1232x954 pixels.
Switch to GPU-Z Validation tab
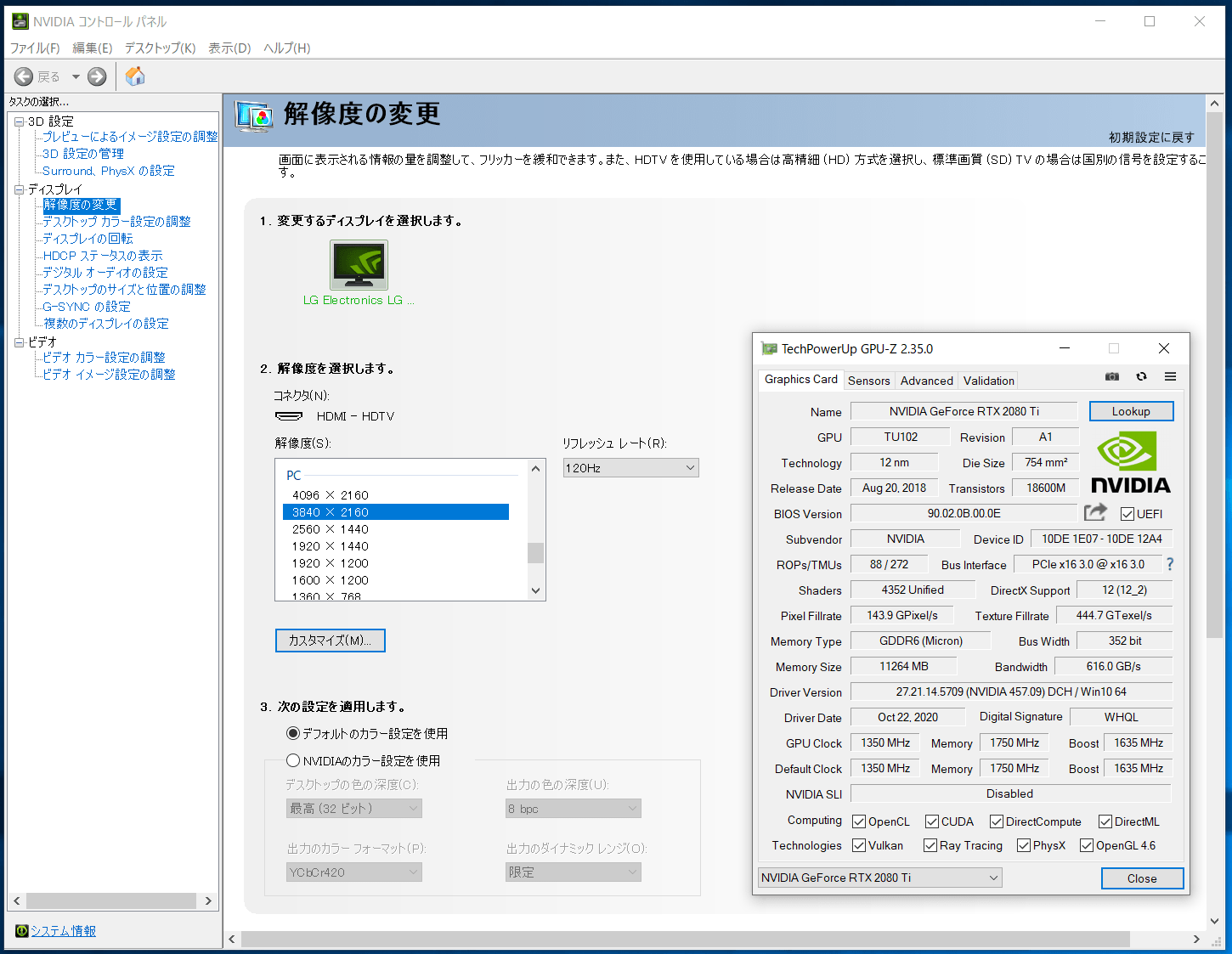click(989, 381)
